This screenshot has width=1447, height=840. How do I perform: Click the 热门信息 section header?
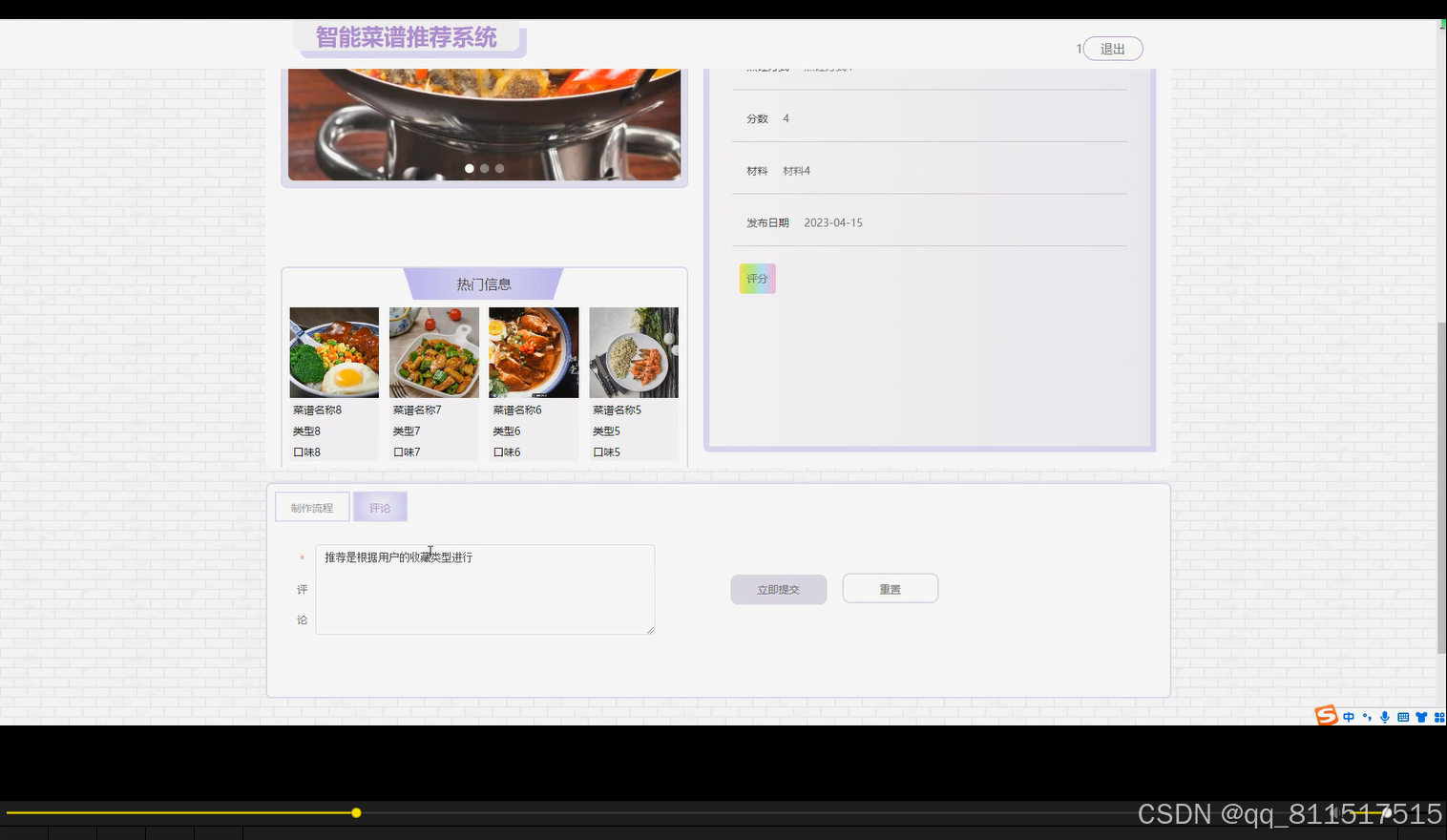484,284
